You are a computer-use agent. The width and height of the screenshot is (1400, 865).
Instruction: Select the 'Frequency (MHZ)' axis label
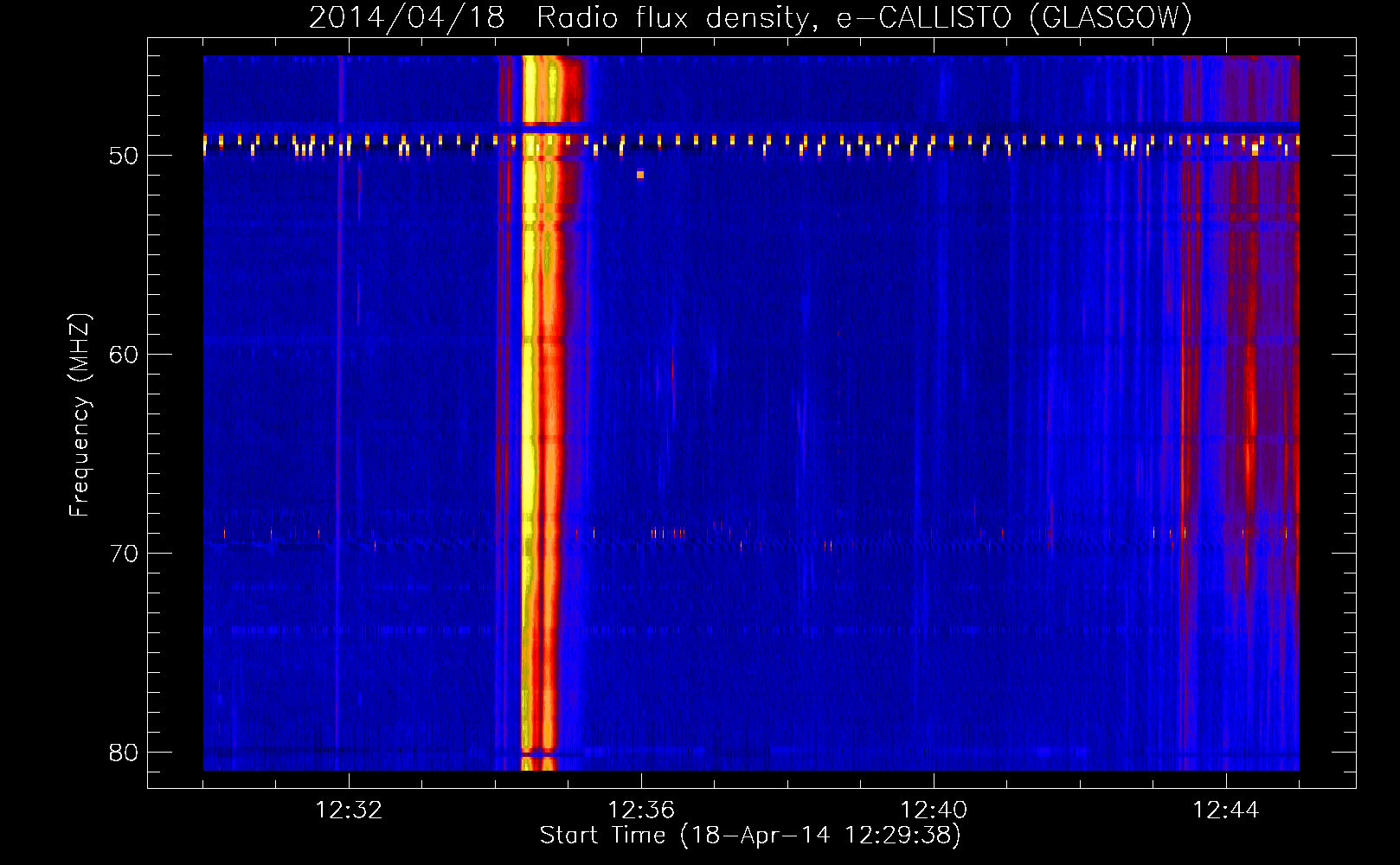point(79,414)
